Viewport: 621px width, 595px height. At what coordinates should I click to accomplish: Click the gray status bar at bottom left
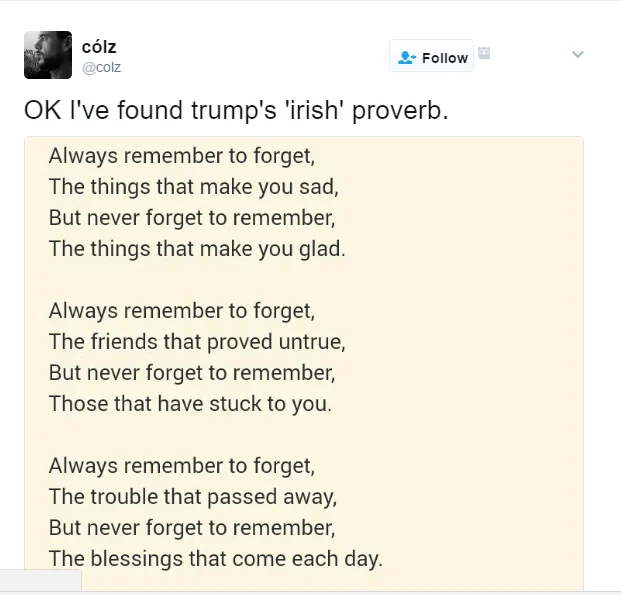click(40, 582)
